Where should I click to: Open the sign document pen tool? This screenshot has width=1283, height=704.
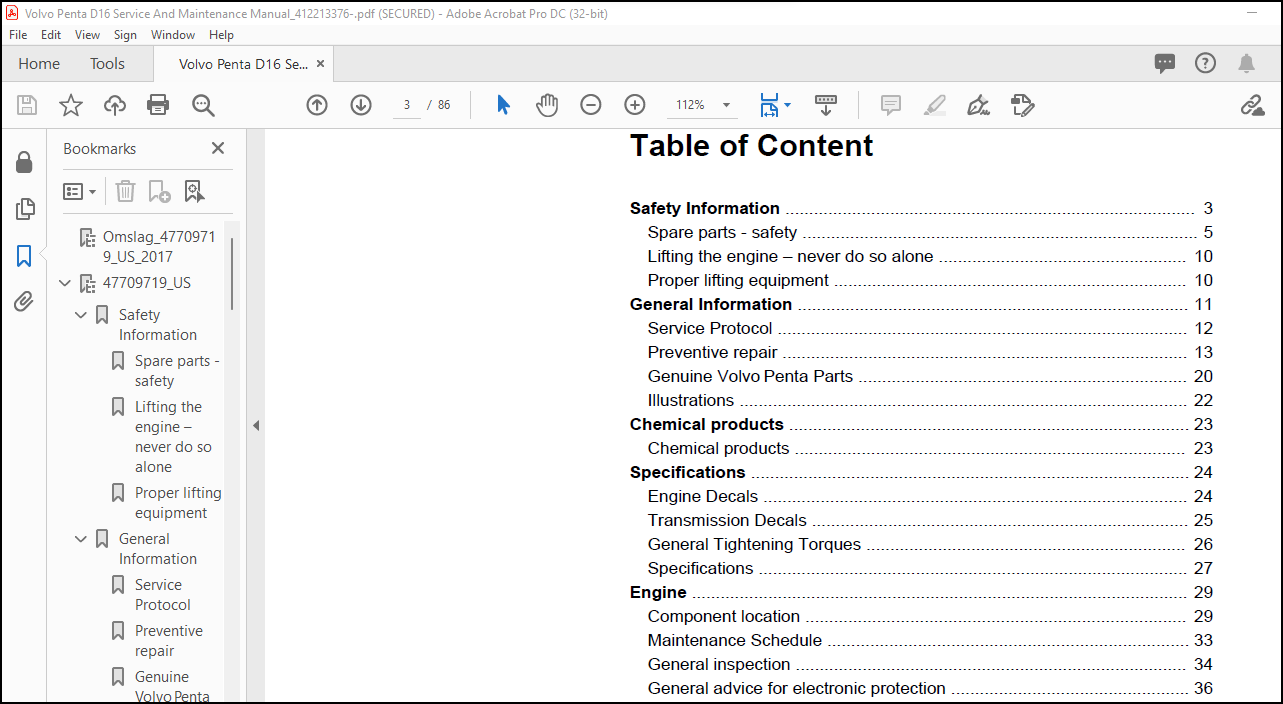[979, 105]
